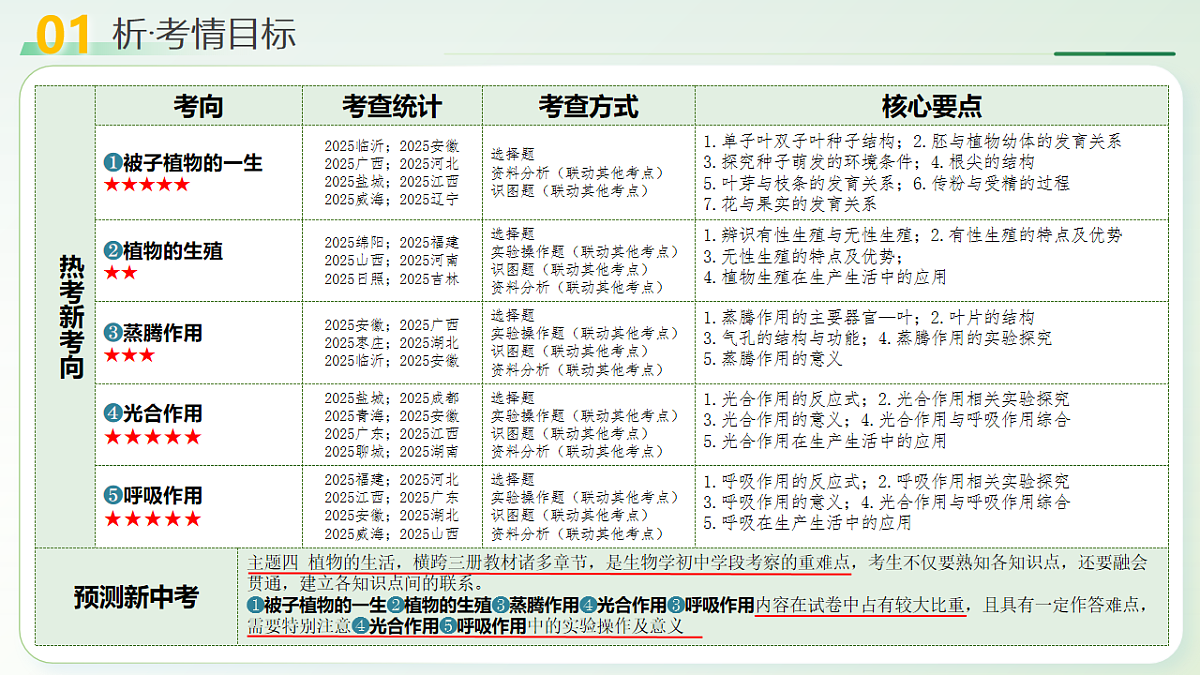Click 实验操作题 in the 植物的生殖 row
Screen dimensions: 1200x675
click(528, 251)
